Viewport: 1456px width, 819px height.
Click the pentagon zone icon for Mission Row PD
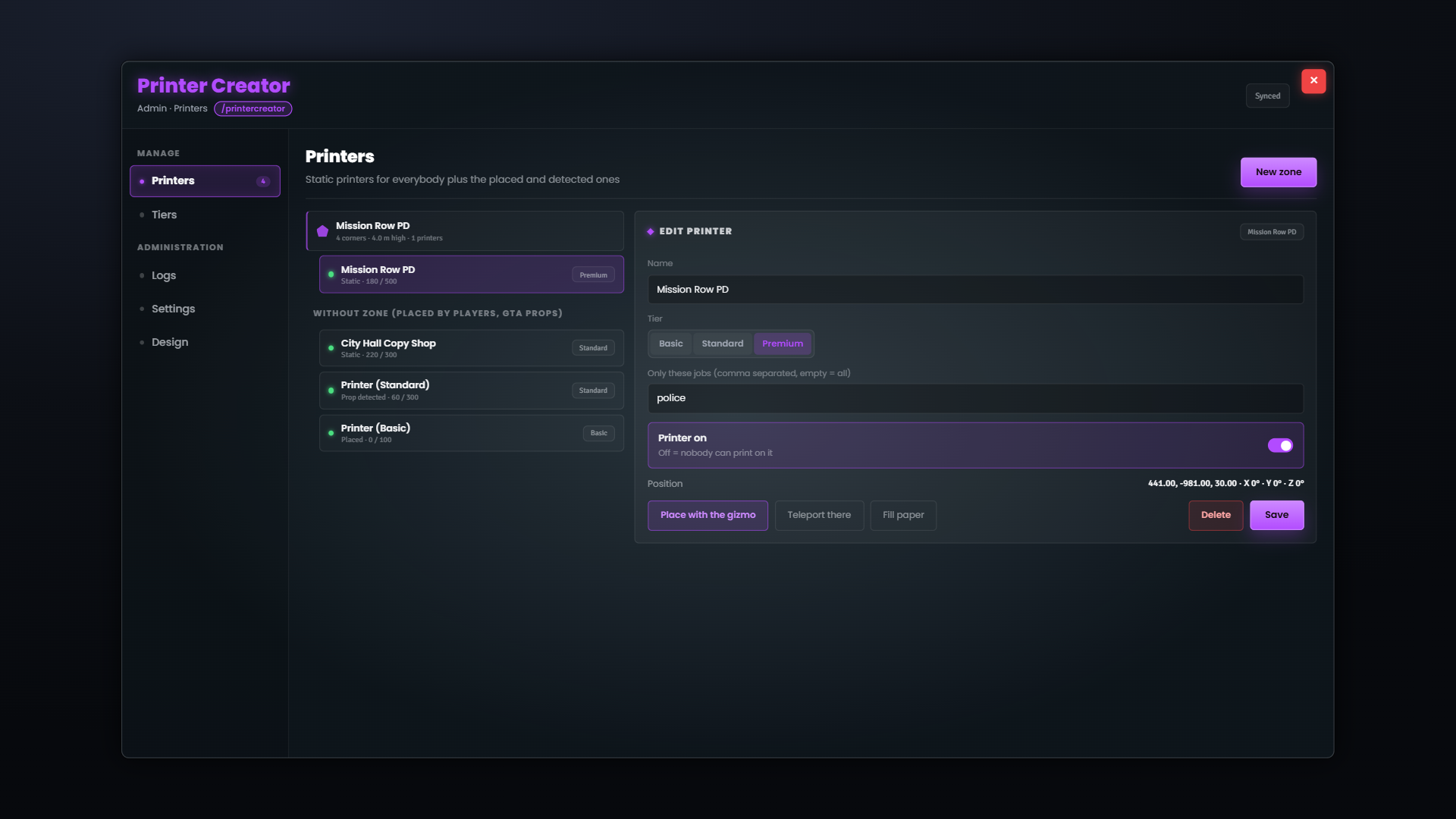pyautogui.click(x=322, y=231)
